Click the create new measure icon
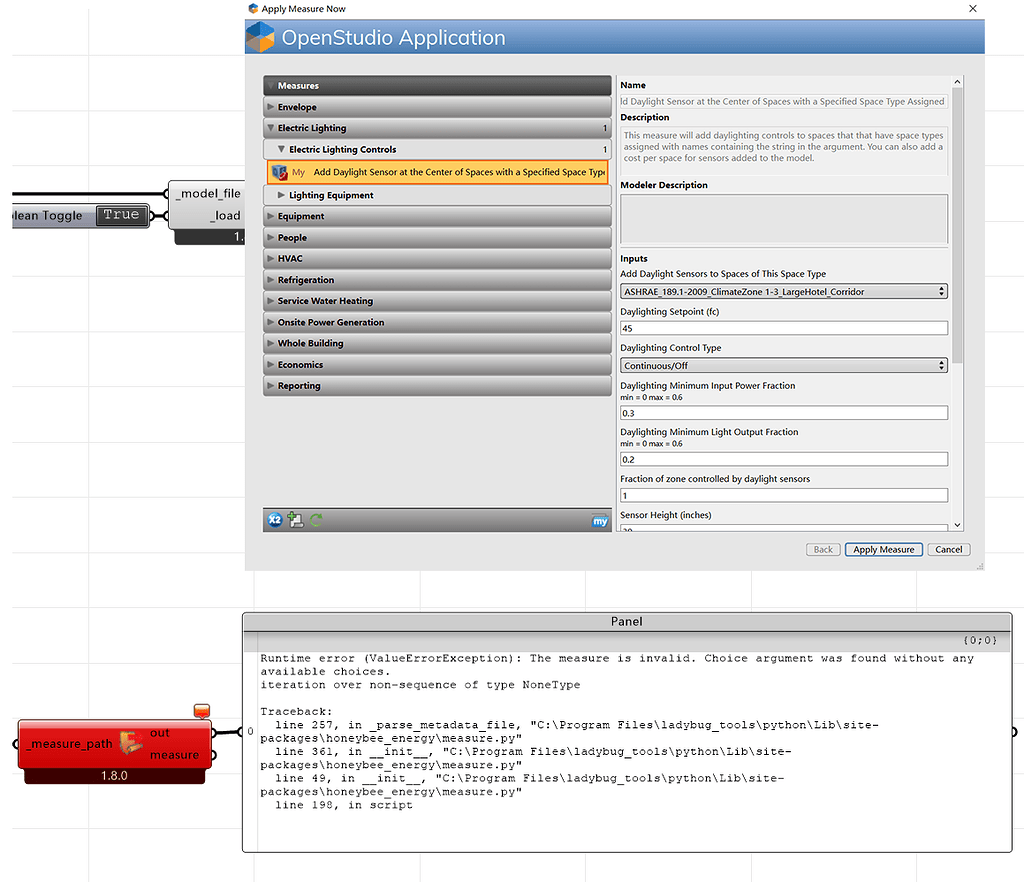Image resolution: width=1024 pixels, height=882 pixels. point(296,520)
